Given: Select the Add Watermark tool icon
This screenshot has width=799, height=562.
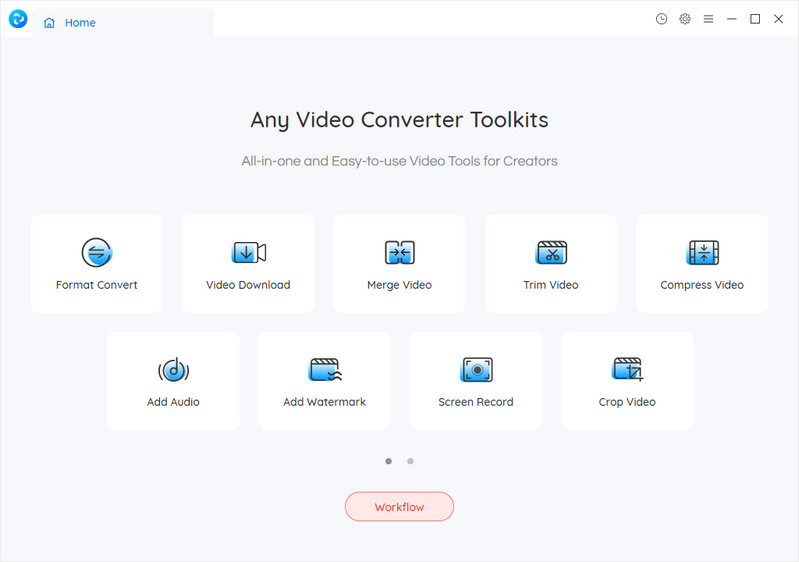Looking at the screenshot, I should 324,369.
